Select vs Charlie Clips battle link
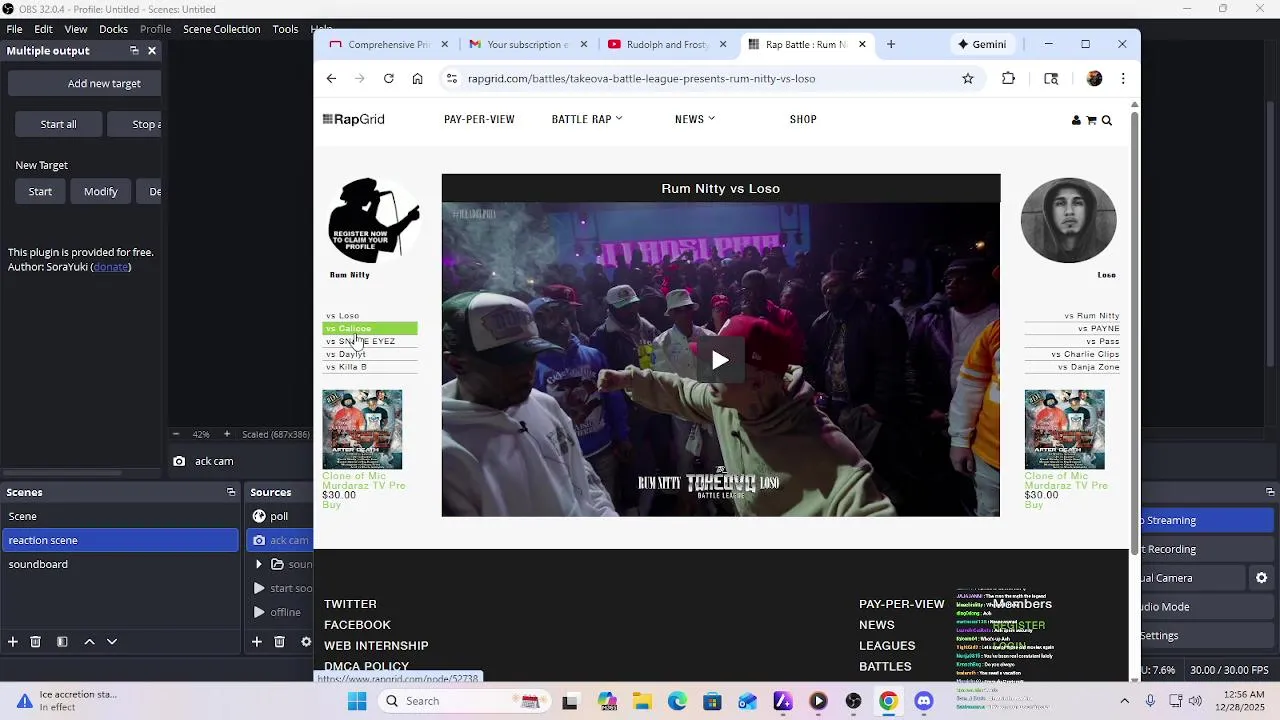Image resolution: width=1280 pixels, height=720 pixels. (x=1085, y=354)
